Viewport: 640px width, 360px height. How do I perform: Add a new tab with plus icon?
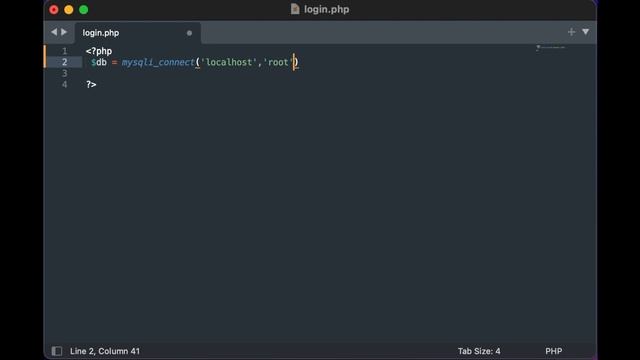pyautogui.click(x=571, y=32)
